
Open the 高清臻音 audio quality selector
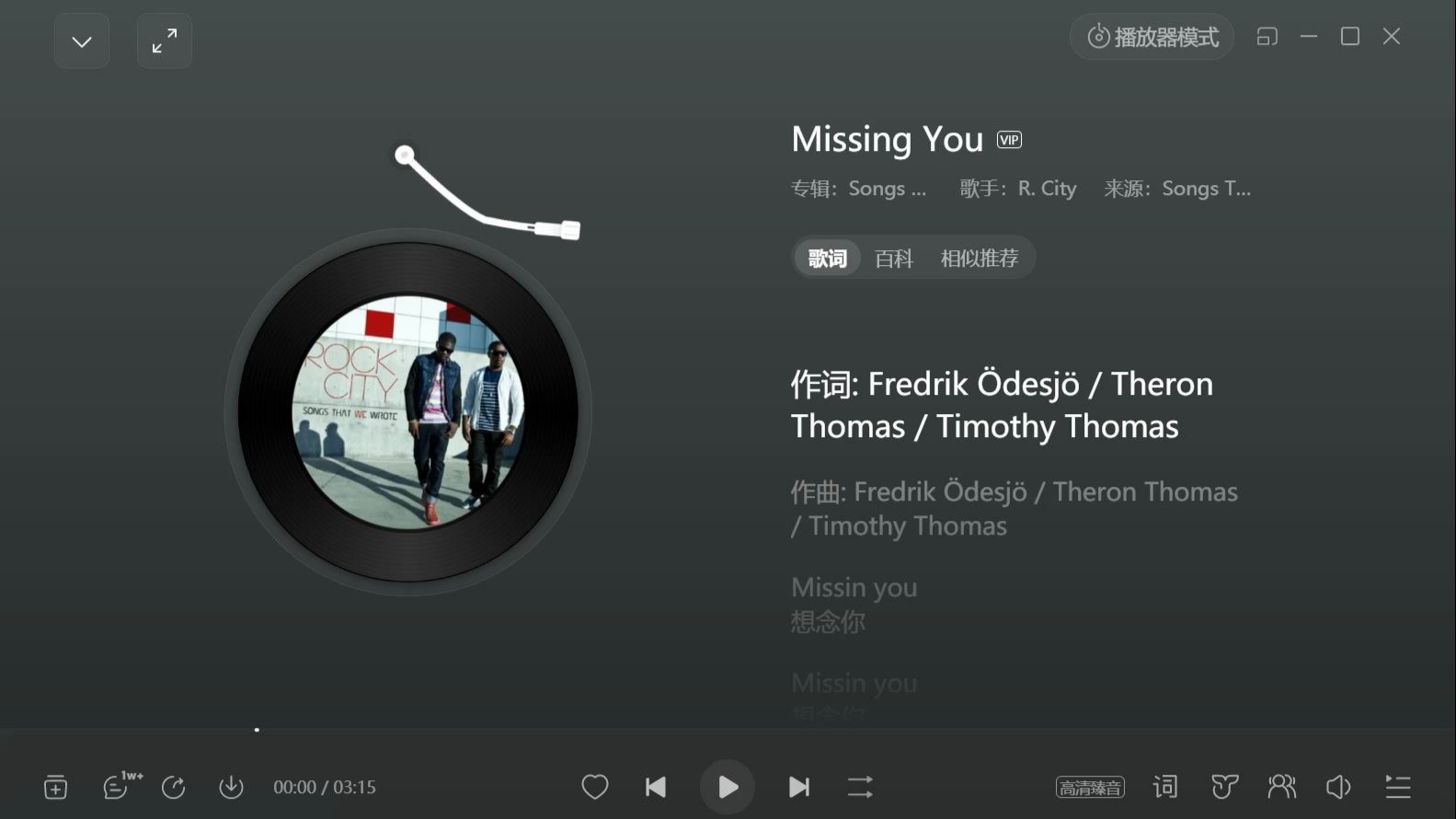1090,788
